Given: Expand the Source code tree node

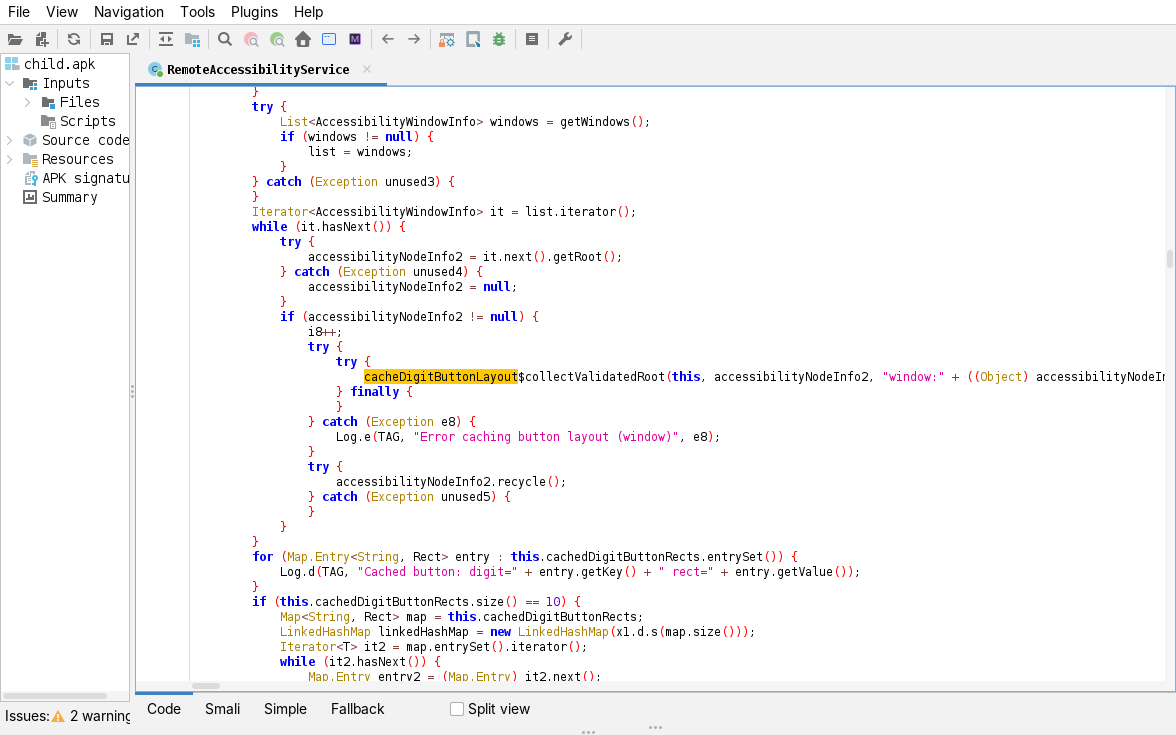Looking at the screenshot, I should point(10,140).
